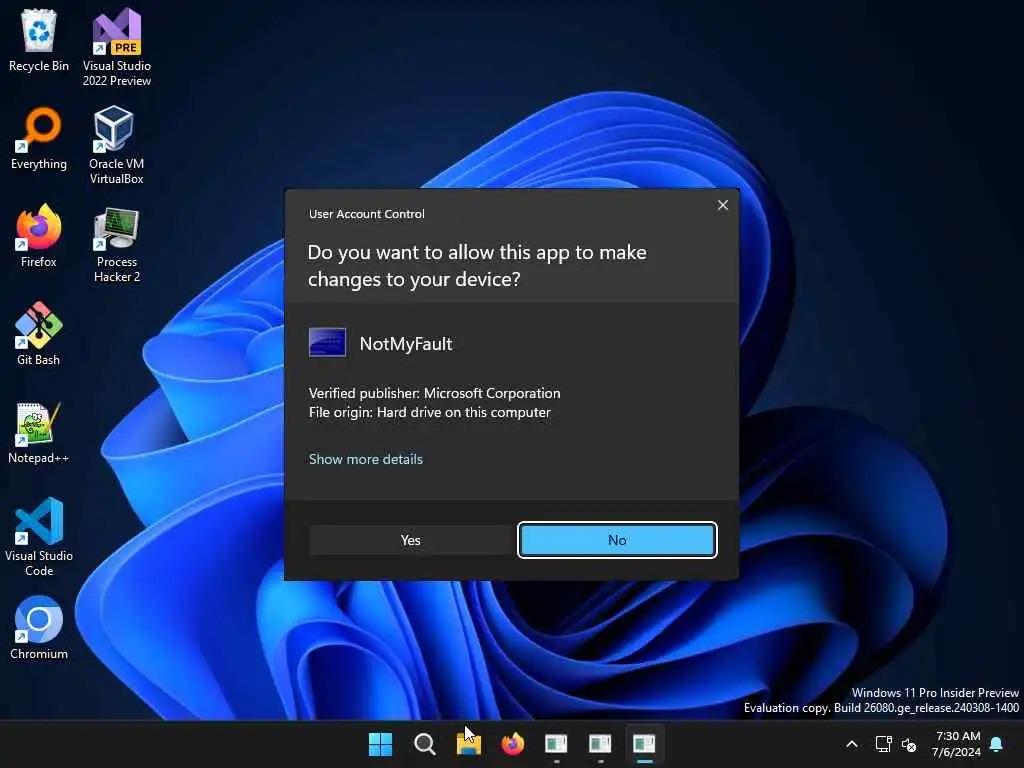Click No to deny changes

coord(617,540)
